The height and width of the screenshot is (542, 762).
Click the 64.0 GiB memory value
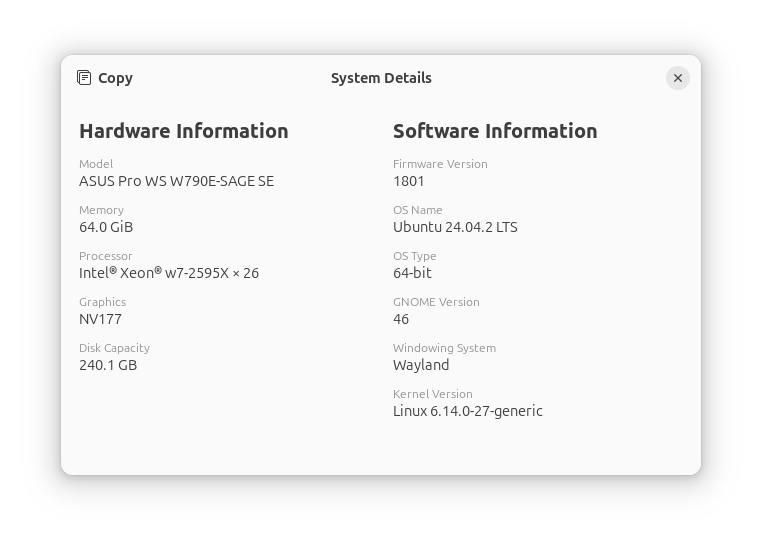click(106, 227)
